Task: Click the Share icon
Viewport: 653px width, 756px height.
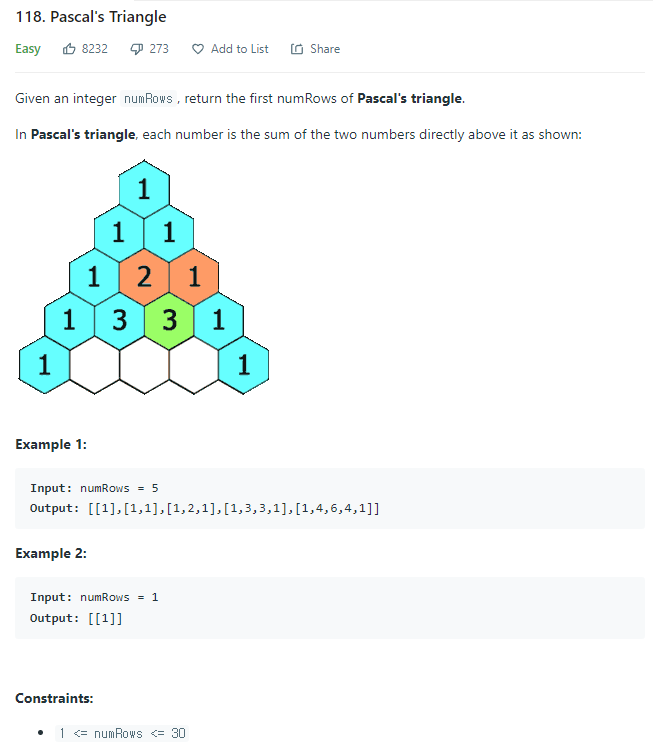Action: 296,49
